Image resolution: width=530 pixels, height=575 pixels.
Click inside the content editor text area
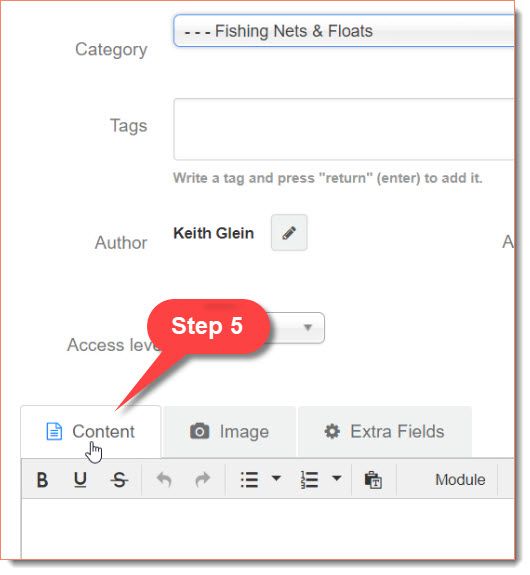click(268, 529)
